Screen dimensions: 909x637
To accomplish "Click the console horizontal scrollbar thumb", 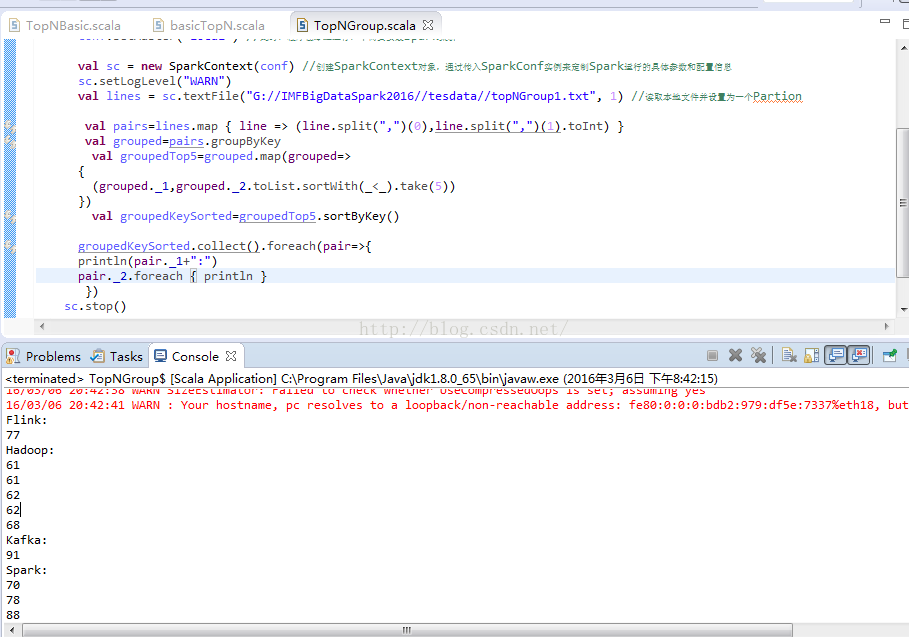I will [x=407, y=629].
